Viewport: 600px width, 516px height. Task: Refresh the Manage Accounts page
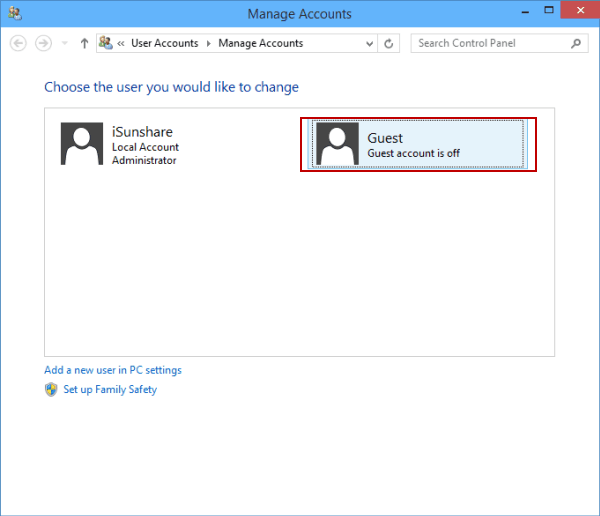388,44
